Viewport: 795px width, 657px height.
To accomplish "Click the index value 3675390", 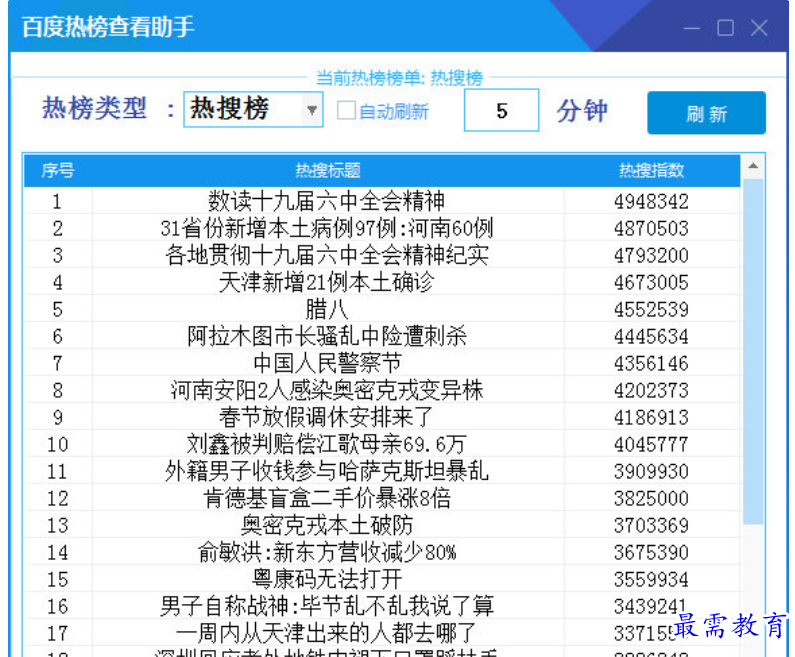I will point(652,553).
